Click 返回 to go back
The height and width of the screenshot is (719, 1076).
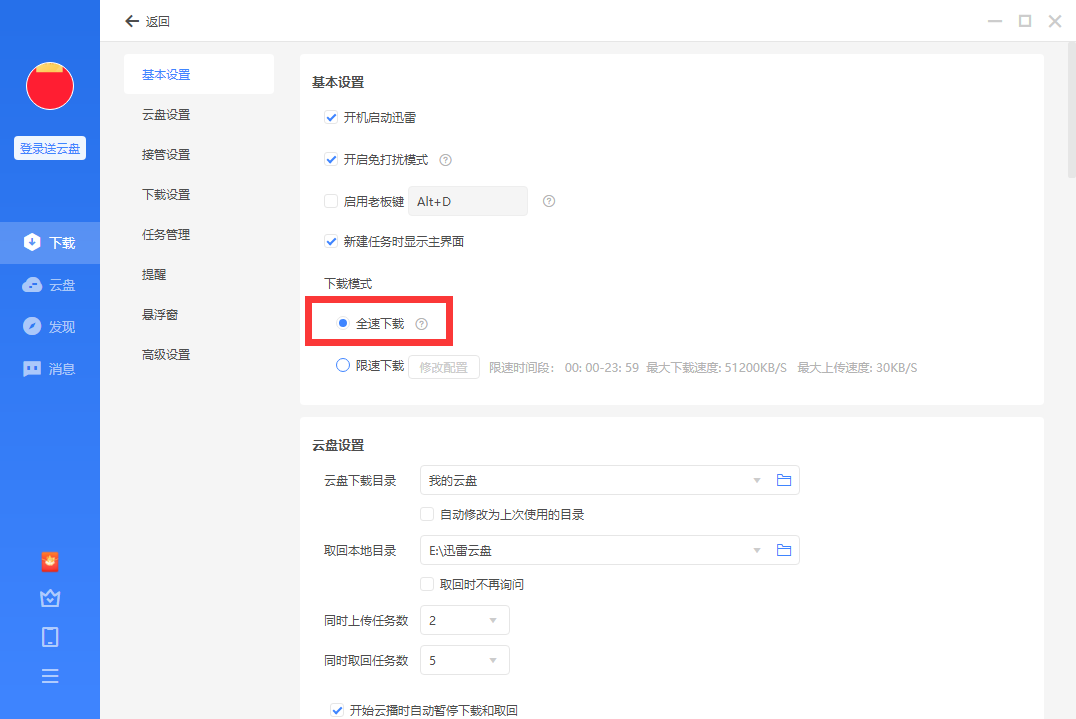pyautogui.click(x=147, y=21)
